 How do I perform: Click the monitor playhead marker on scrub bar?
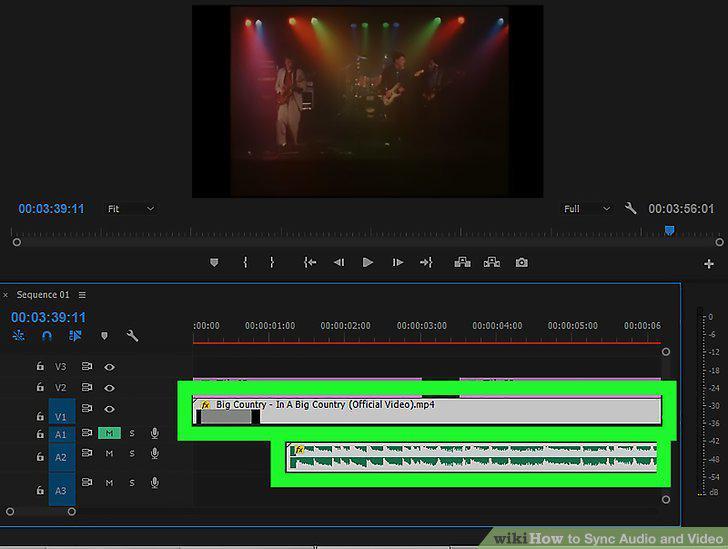(x=669, y=230)
